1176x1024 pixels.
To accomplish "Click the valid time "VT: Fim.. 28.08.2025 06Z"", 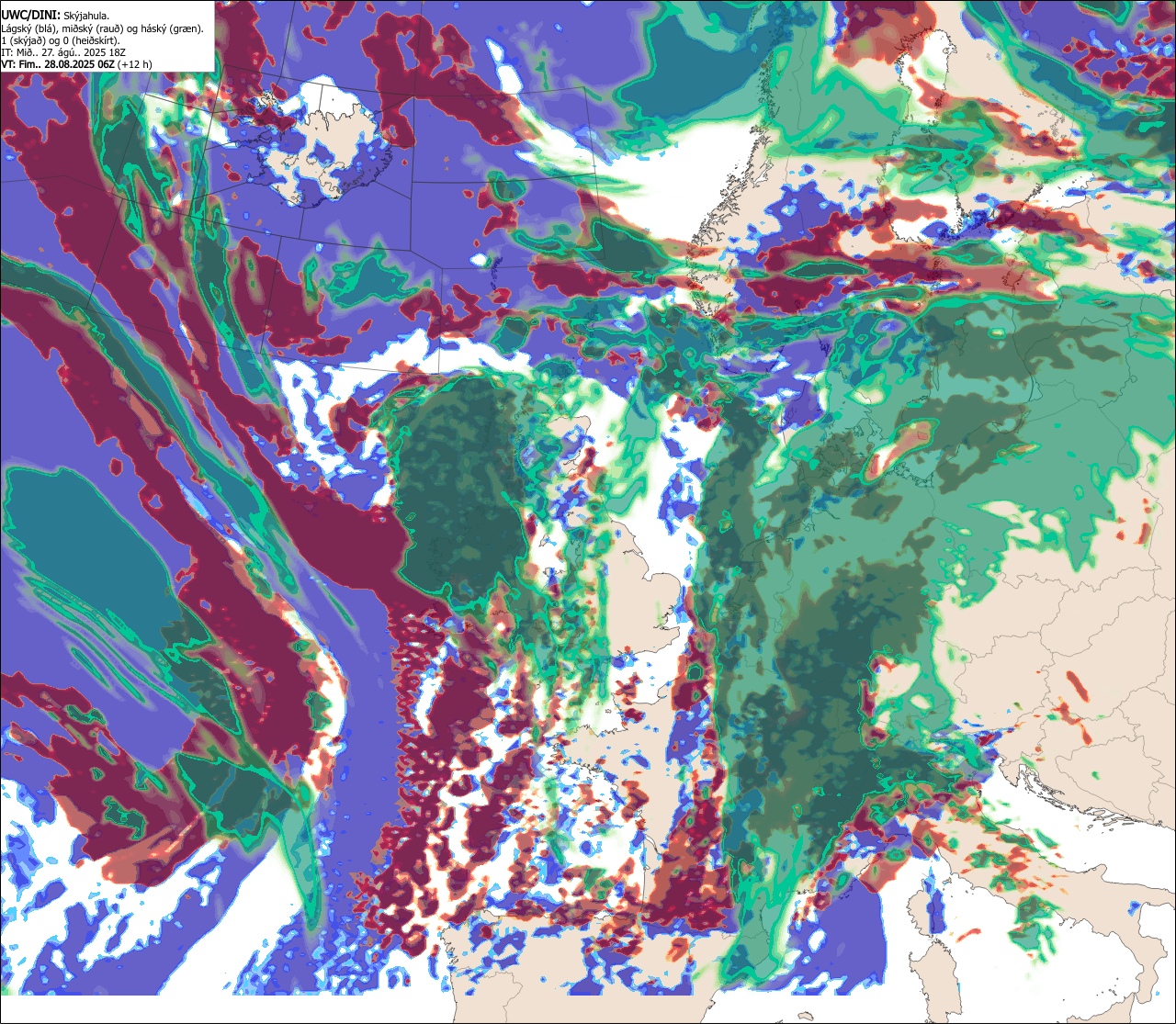I will point(58,65).
